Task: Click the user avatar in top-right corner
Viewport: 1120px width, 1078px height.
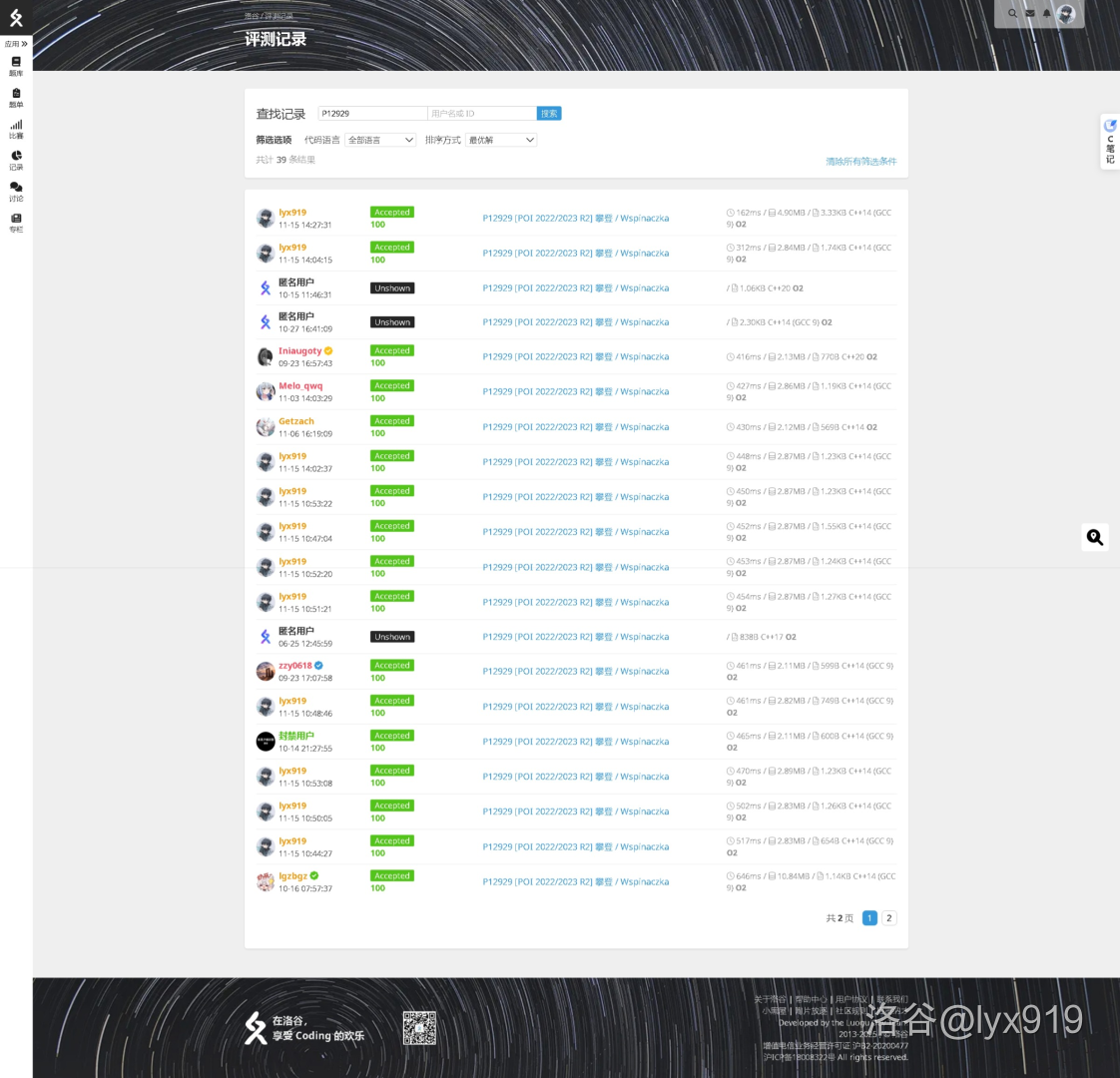Action: (1066, 14)
